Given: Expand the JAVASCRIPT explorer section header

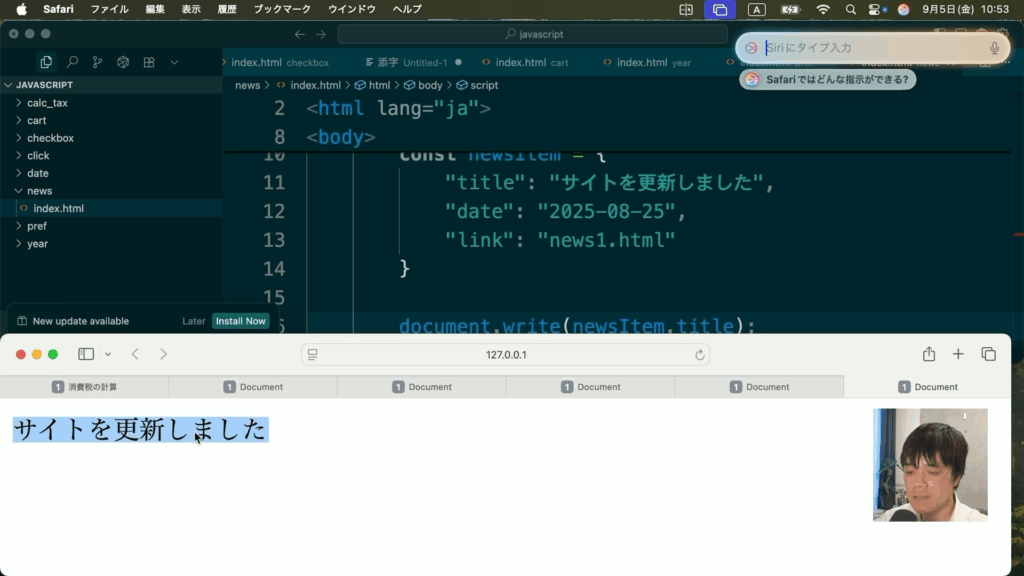Looking at the screenshot, I should (x=45, y=85).
